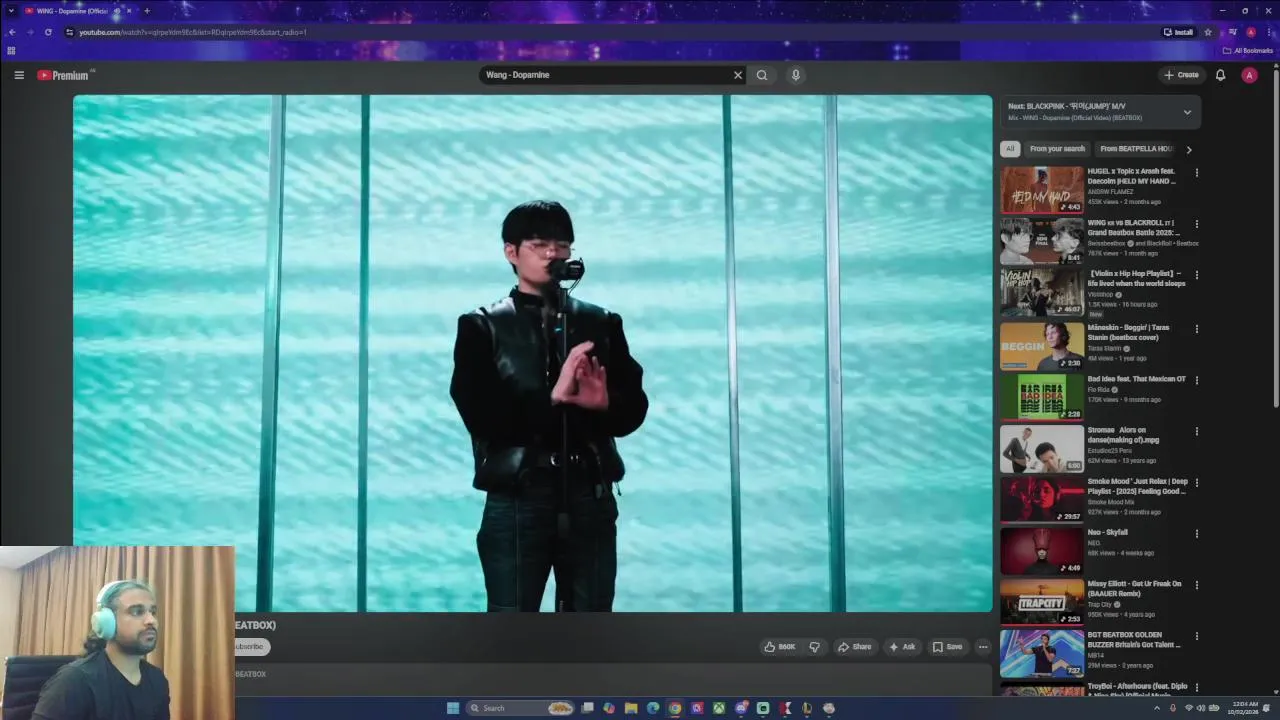
Task: Open the Chrome profile avatar
Action: 1251,32
